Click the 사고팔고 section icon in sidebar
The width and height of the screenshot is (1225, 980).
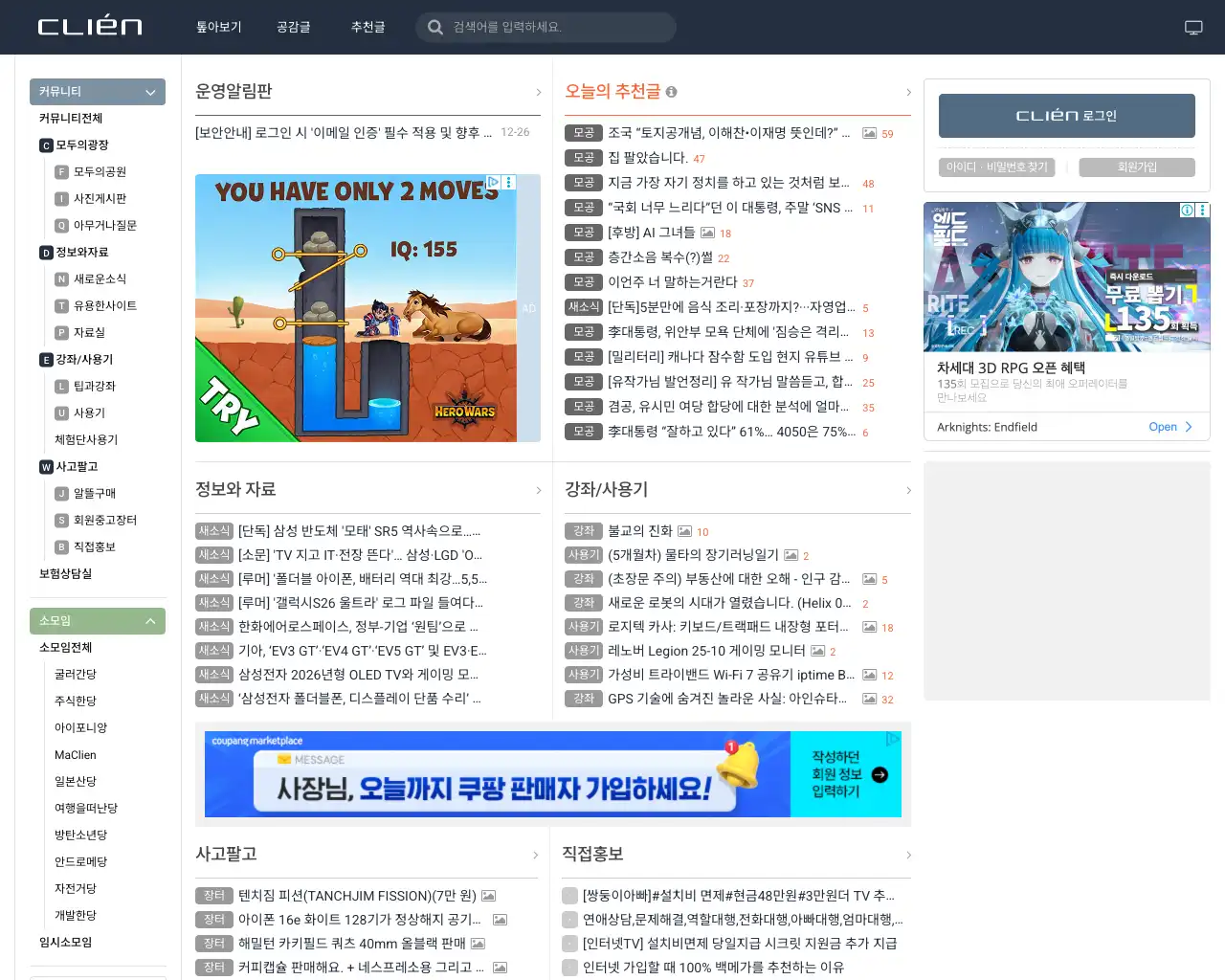46,467
